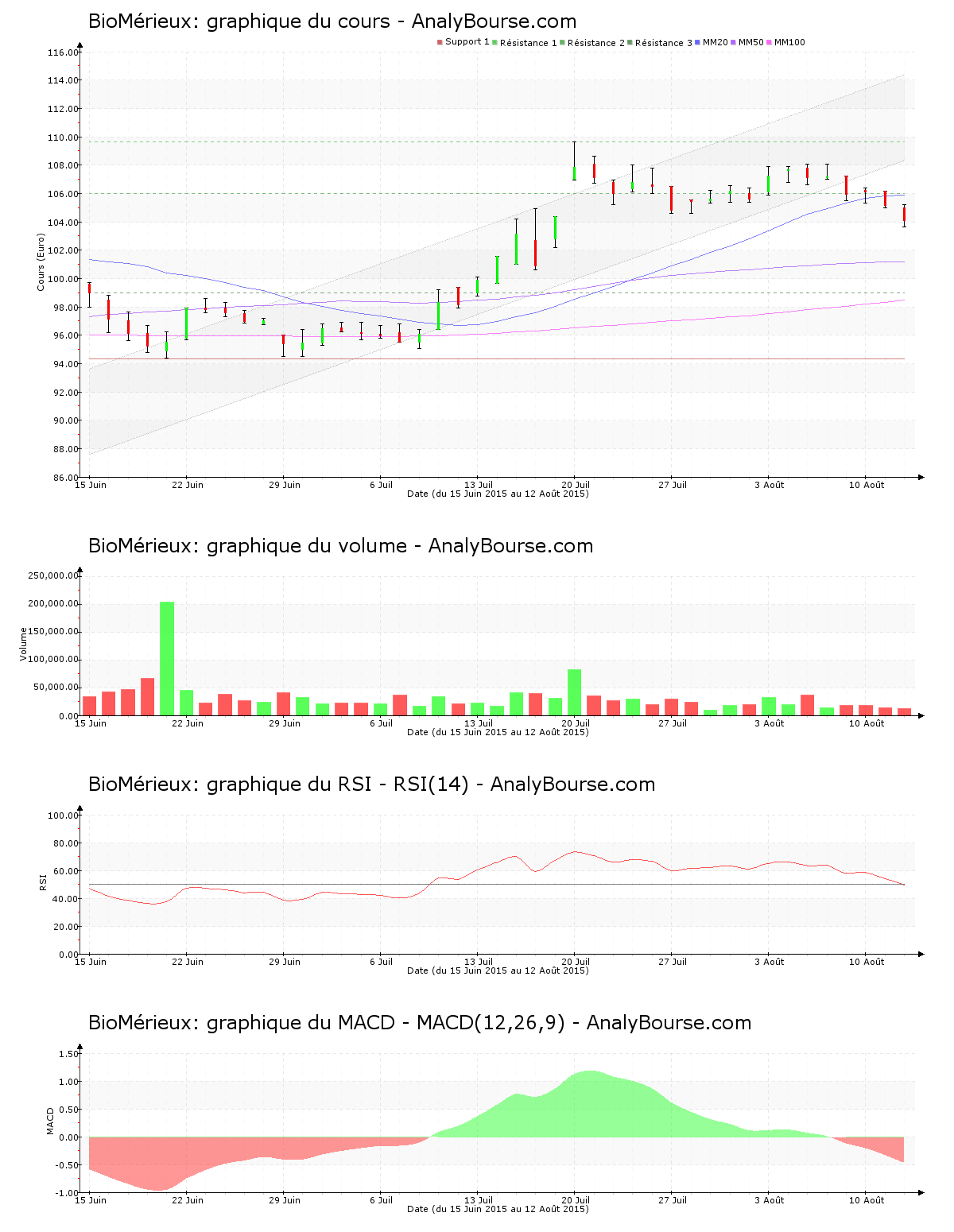Click the 'RSI' vertical axis title
This screenshot has width=954, height=1232.
click(43, 881)
